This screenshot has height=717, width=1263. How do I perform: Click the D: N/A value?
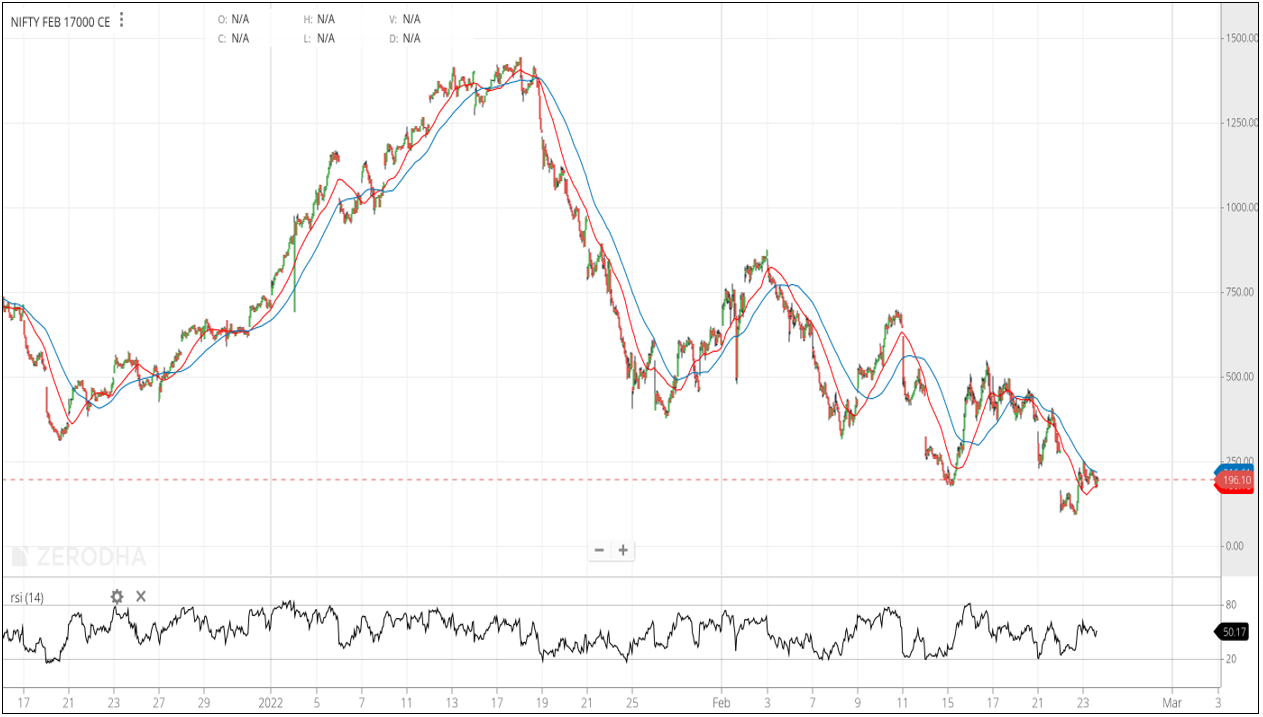coord(405,39)
